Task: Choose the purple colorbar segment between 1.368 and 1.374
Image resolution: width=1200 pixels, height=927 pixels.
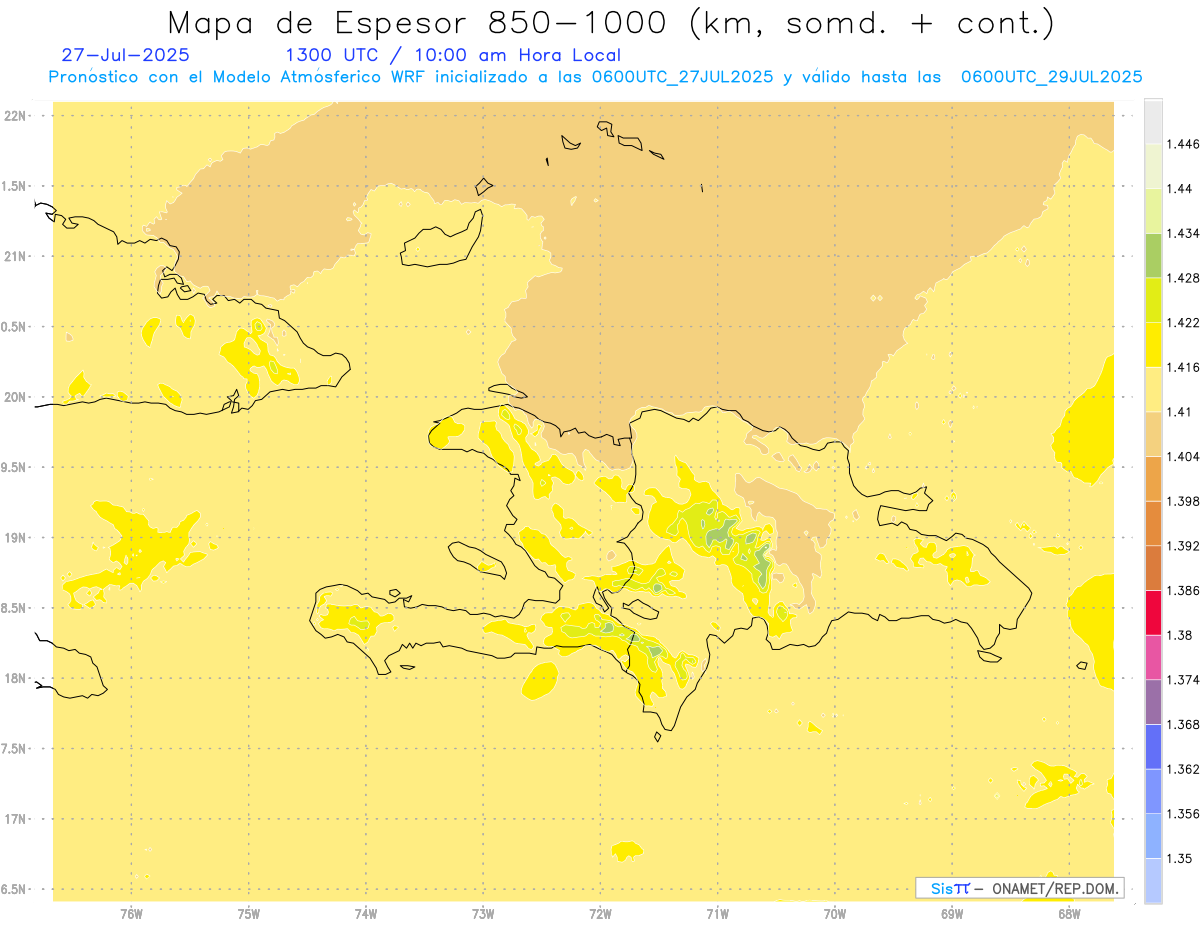Action: point(1153,702)
